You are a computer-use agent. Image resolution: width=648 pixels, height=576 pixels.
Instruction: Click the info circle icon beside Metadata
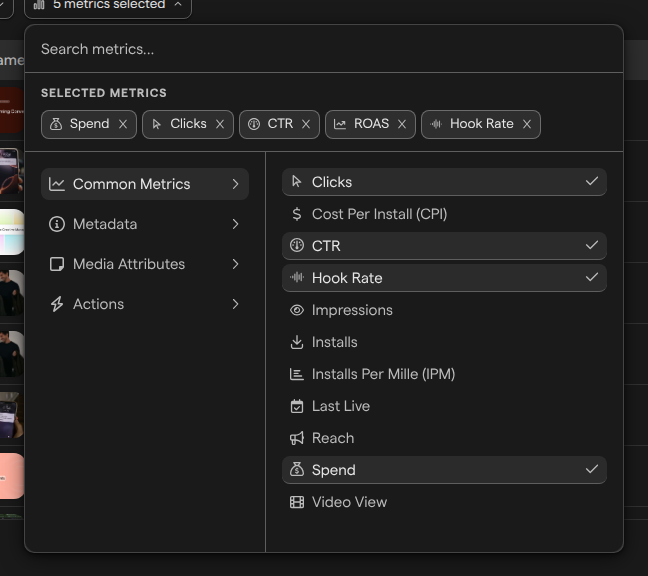[x=57, y=224]
